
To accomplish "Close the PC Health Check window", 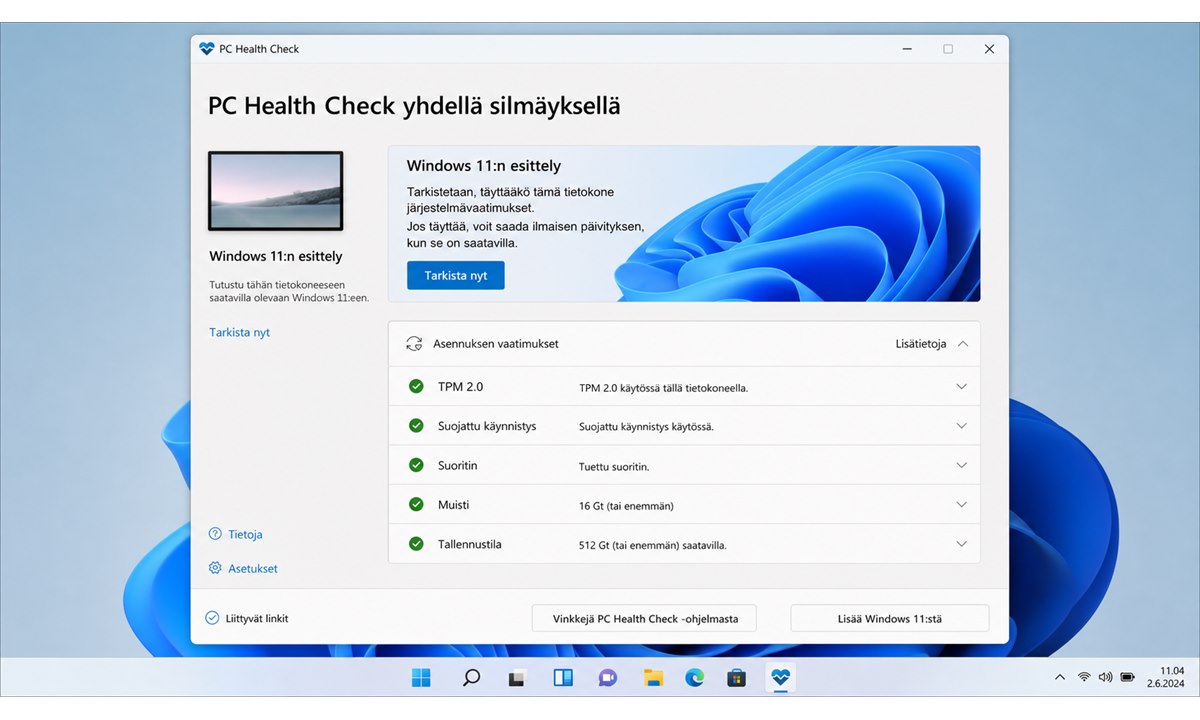I will click(x=989, y=49).
